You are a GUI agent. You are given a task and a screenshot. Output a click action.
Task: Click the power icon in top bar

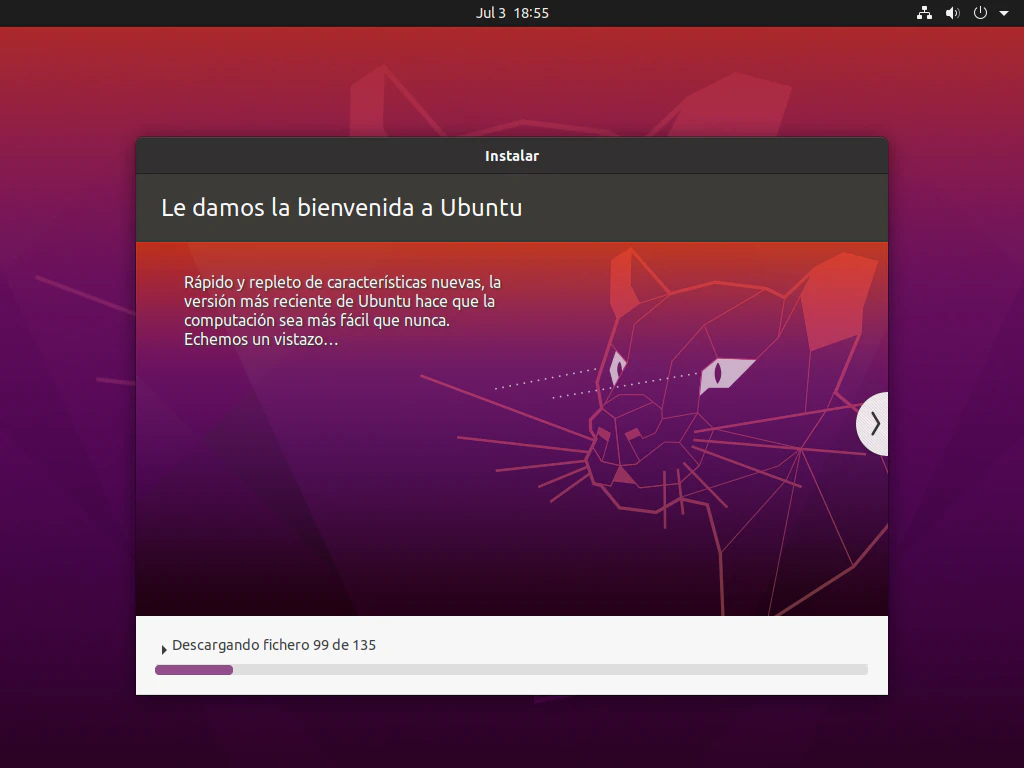point(980,13)
